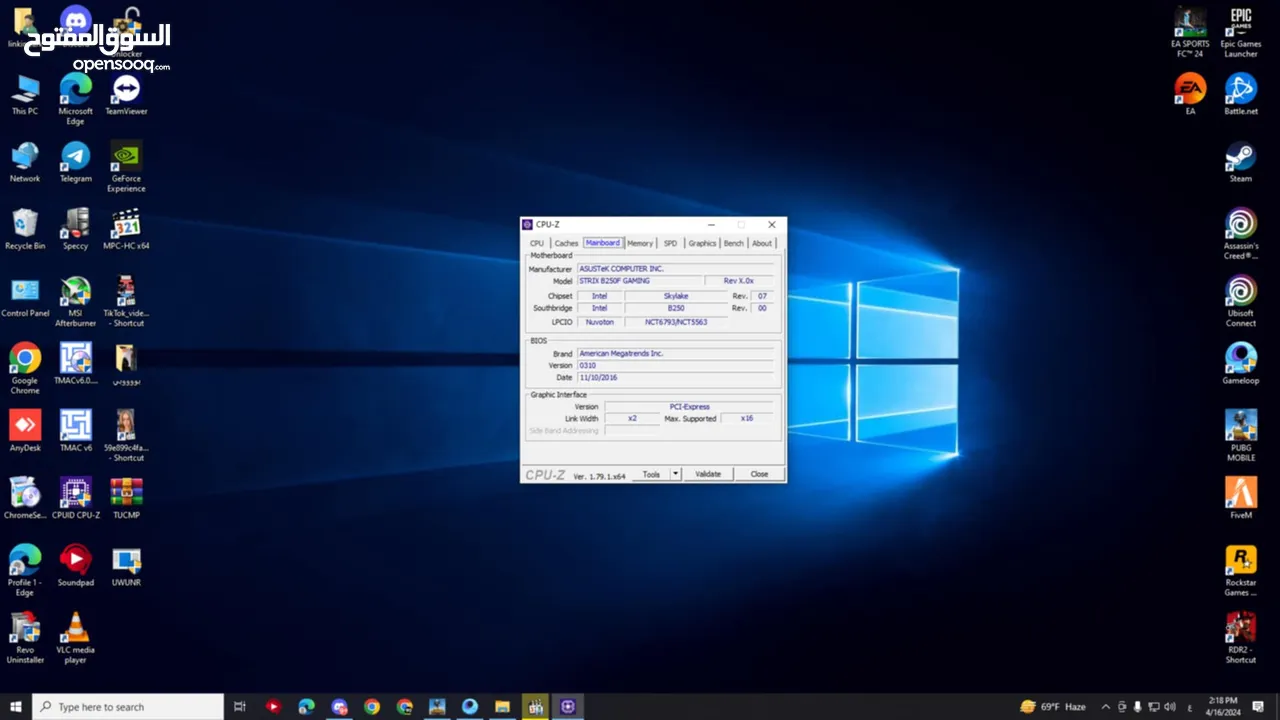
Task: Open VLC media player desktop icon
Action: (75, 638)
